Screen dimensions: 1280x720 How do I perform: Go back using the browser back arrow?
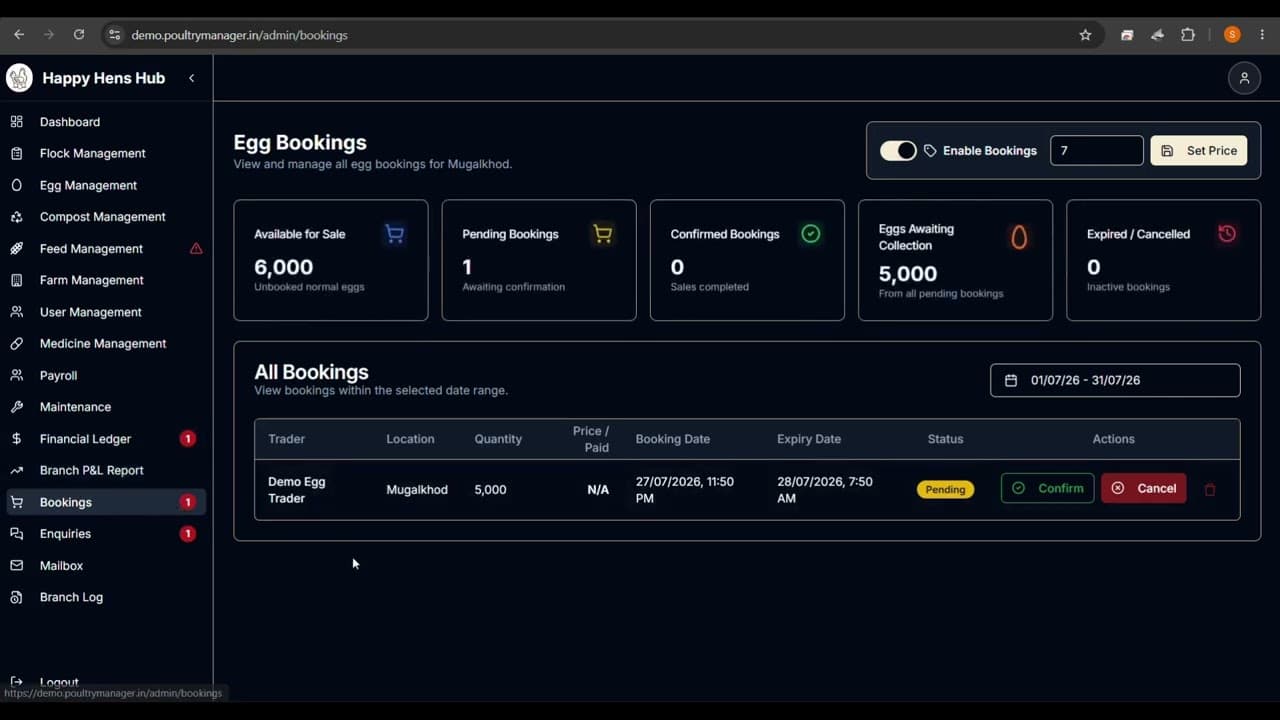tap(19, 35)
